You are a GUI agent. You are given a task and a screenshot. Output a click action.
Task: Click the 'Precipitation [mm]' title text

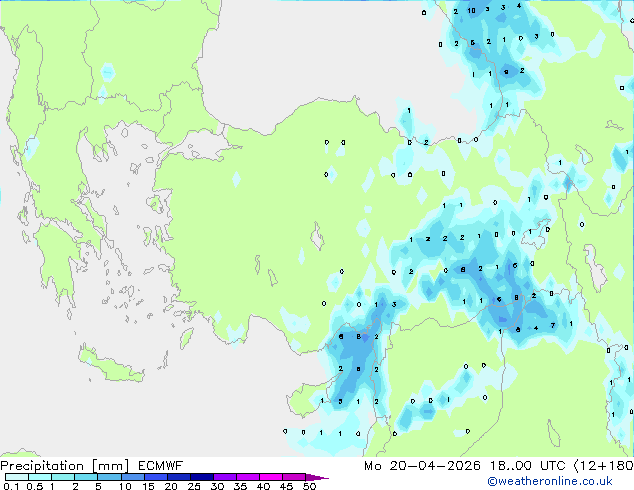64,466
